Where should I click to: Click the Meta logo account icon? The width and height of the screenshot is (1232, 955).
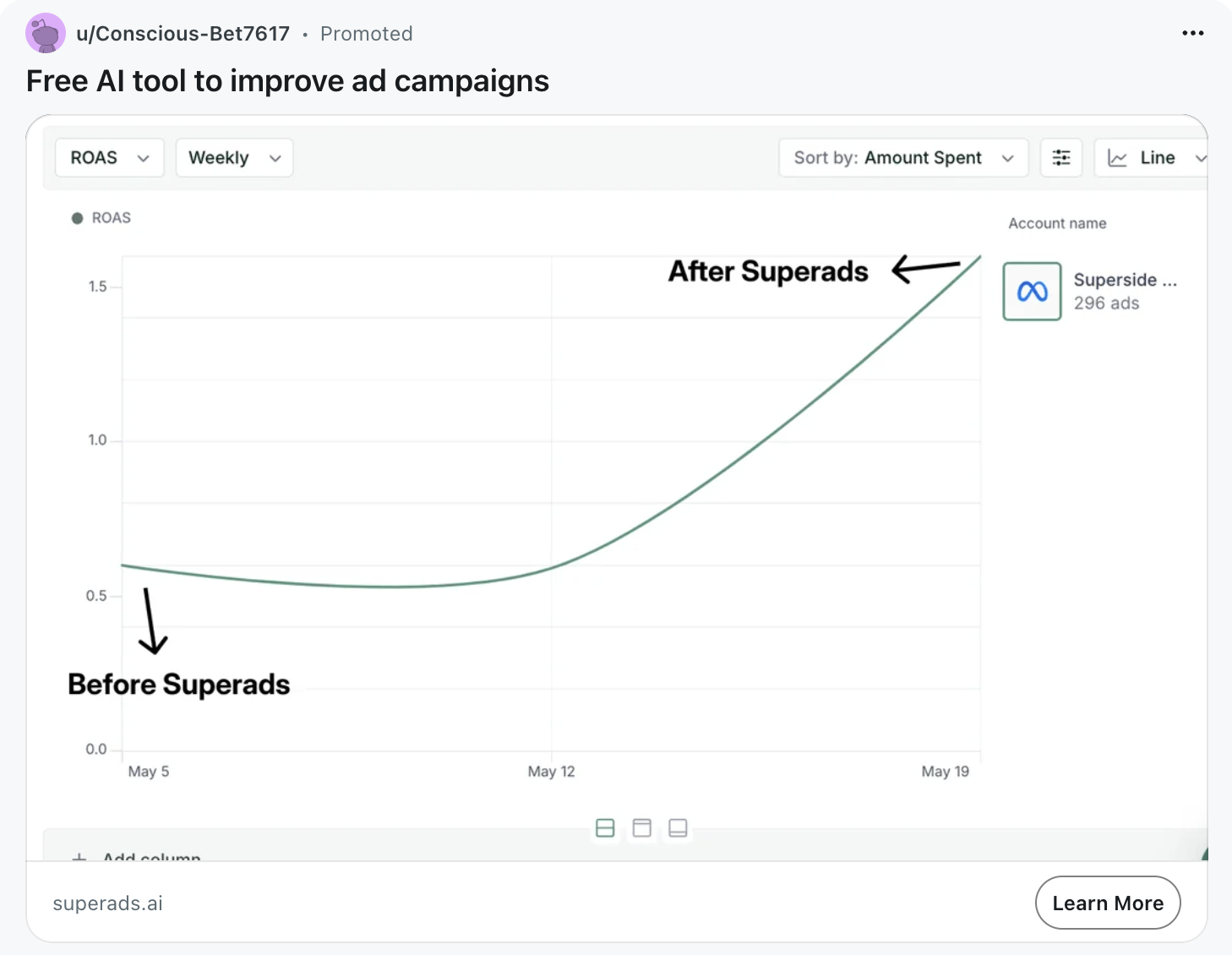[x=1031, y=292]
